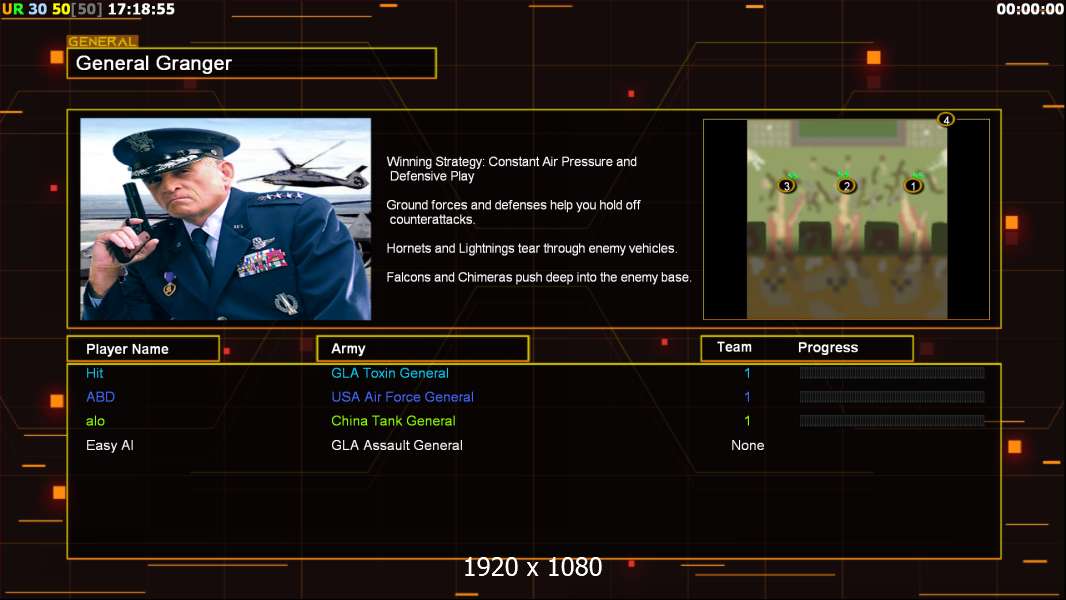Select the General Granger title box

click(x=252, y=63)
